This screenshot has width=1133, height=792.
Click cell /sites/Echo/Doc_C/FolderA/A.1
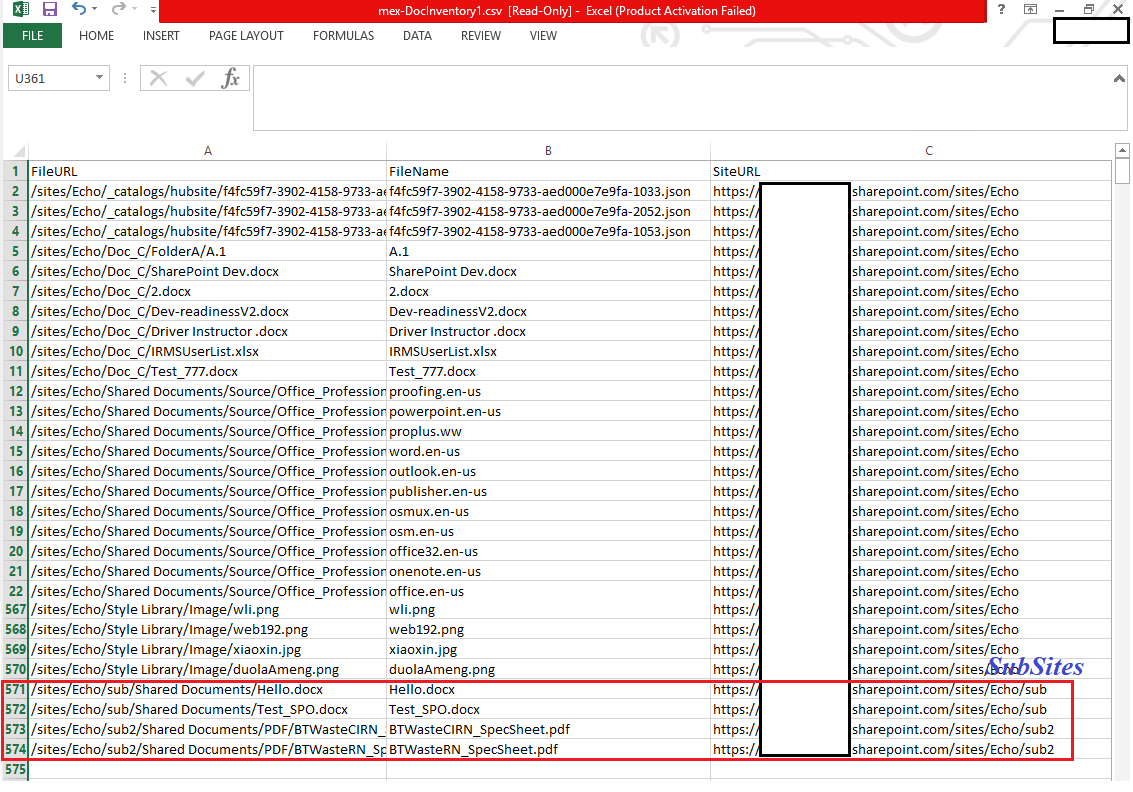pos(207,251)
